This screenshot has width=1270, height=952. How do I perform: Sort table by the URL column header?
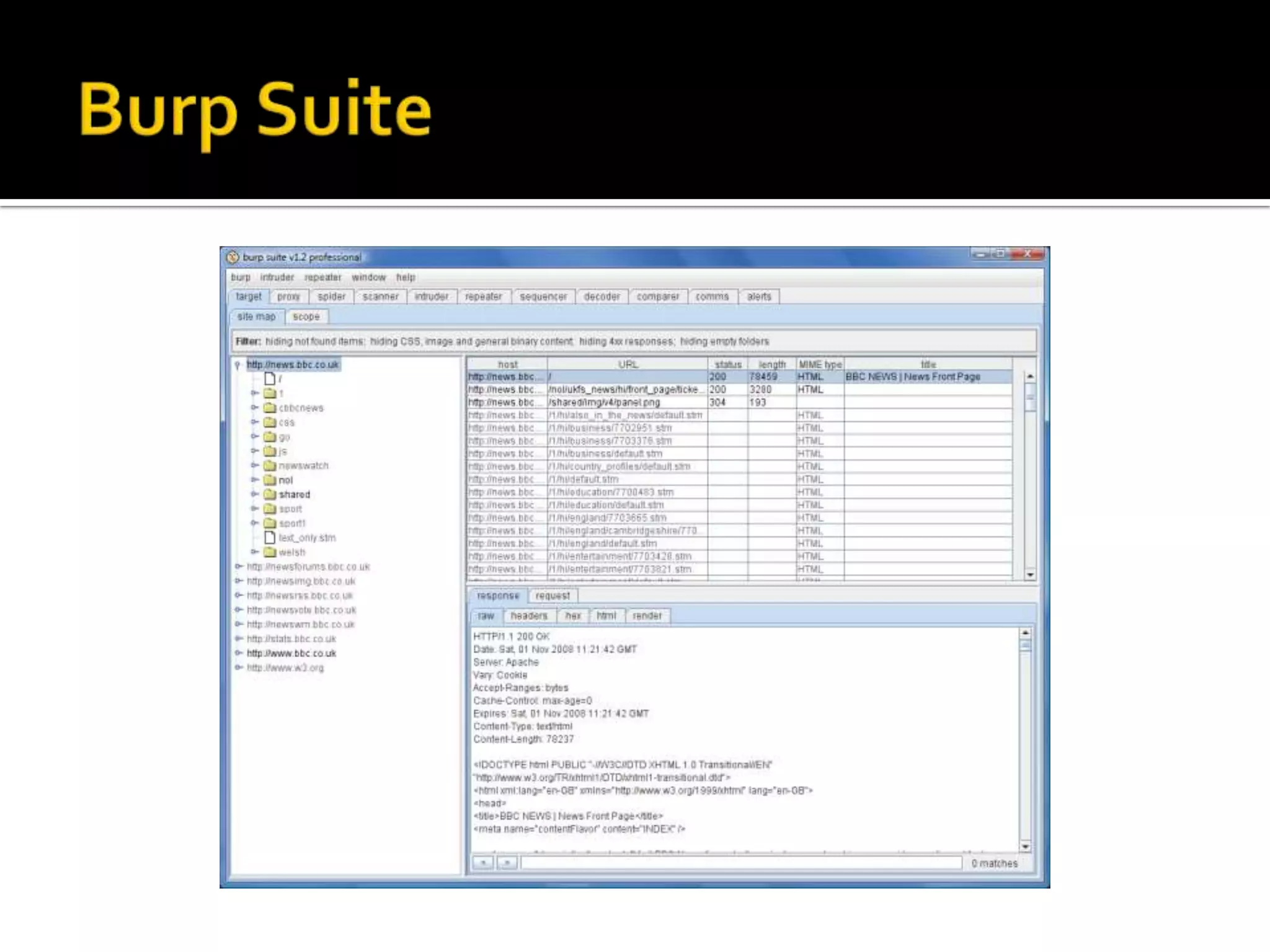[x=628, y=364]
